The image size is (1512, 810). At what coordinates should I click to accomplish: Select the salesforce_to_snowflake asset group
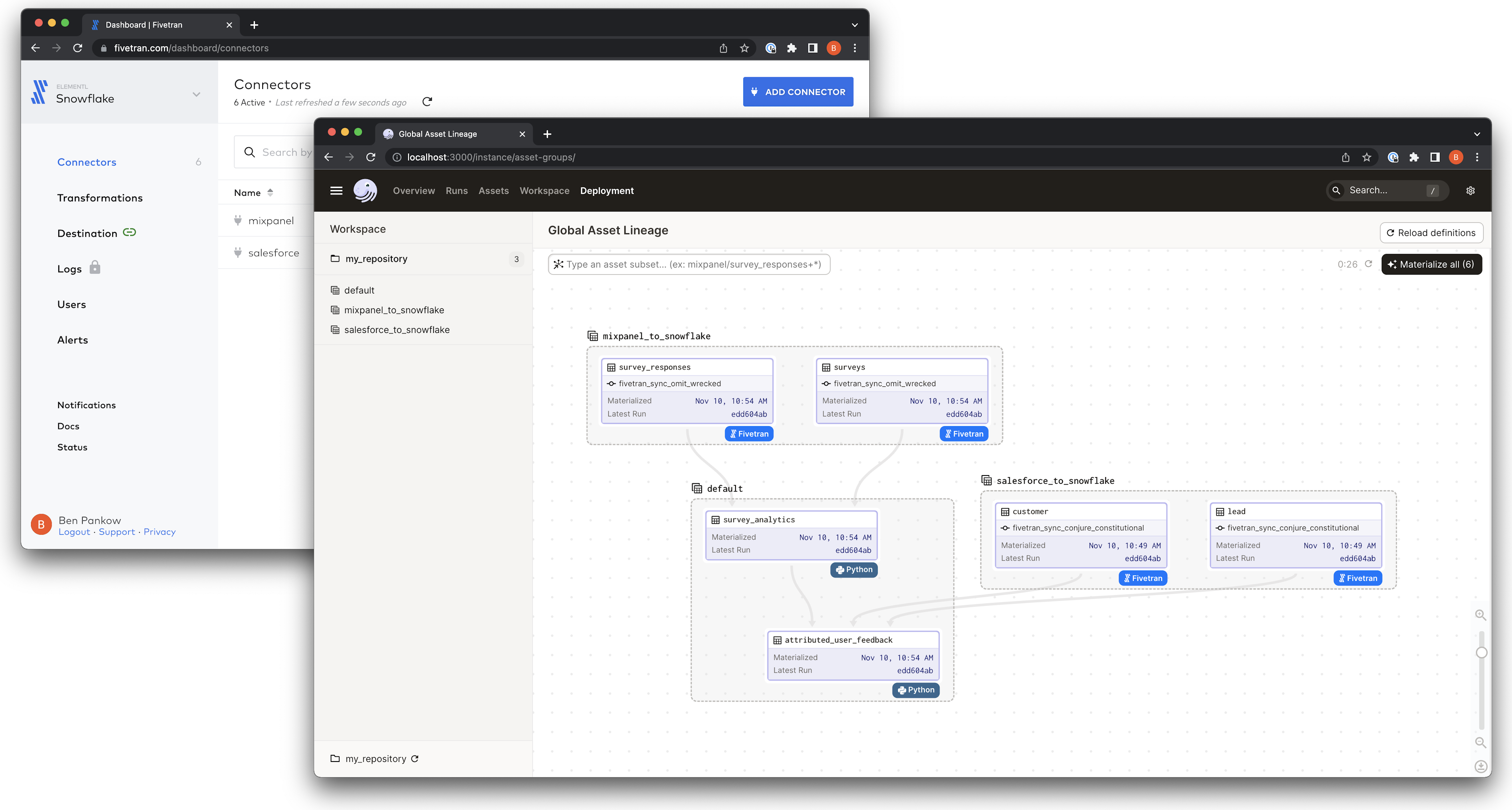pos(396,329)
